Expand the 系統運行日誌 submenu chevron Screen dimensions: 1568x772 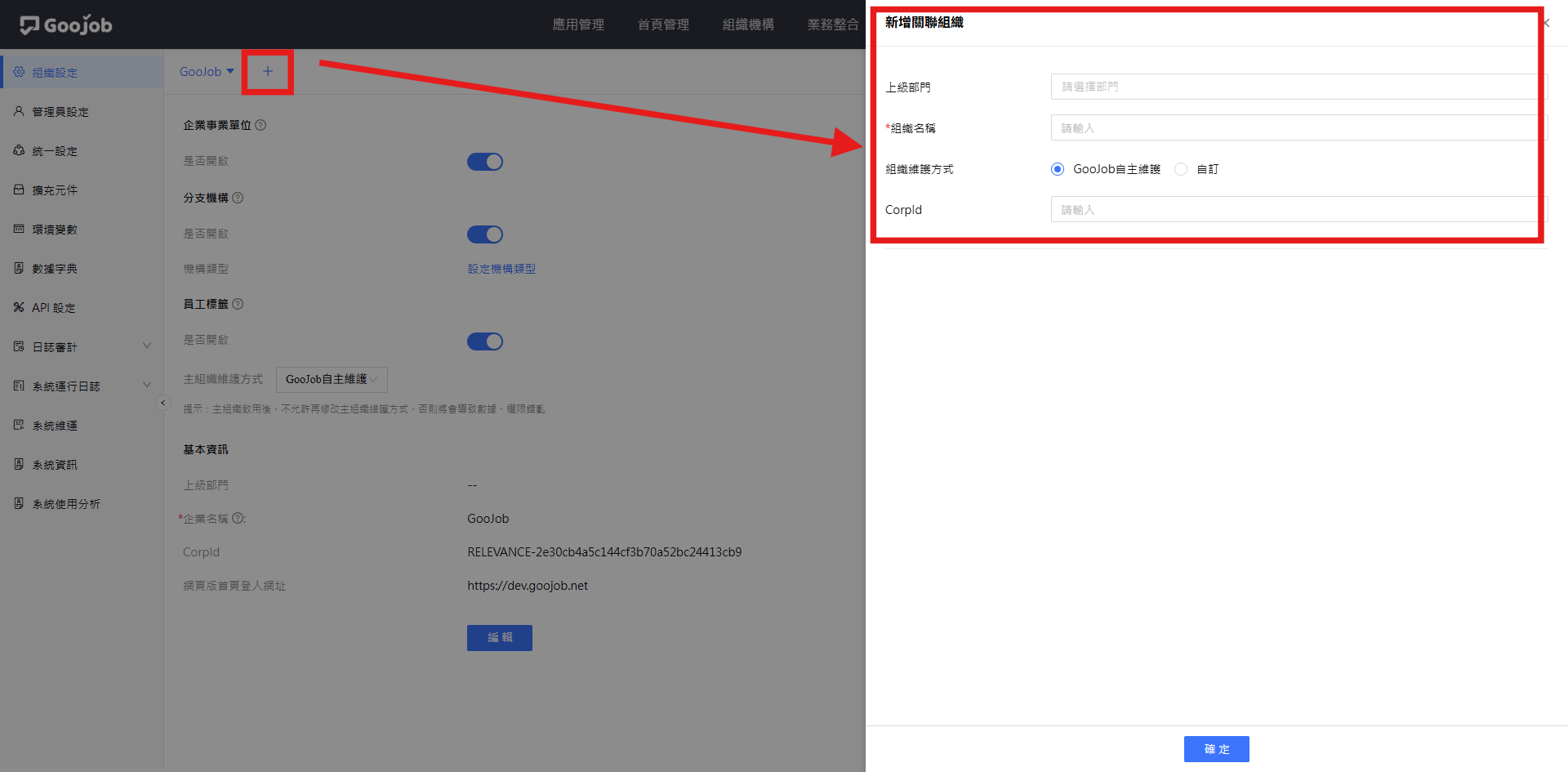click(147, 386)
